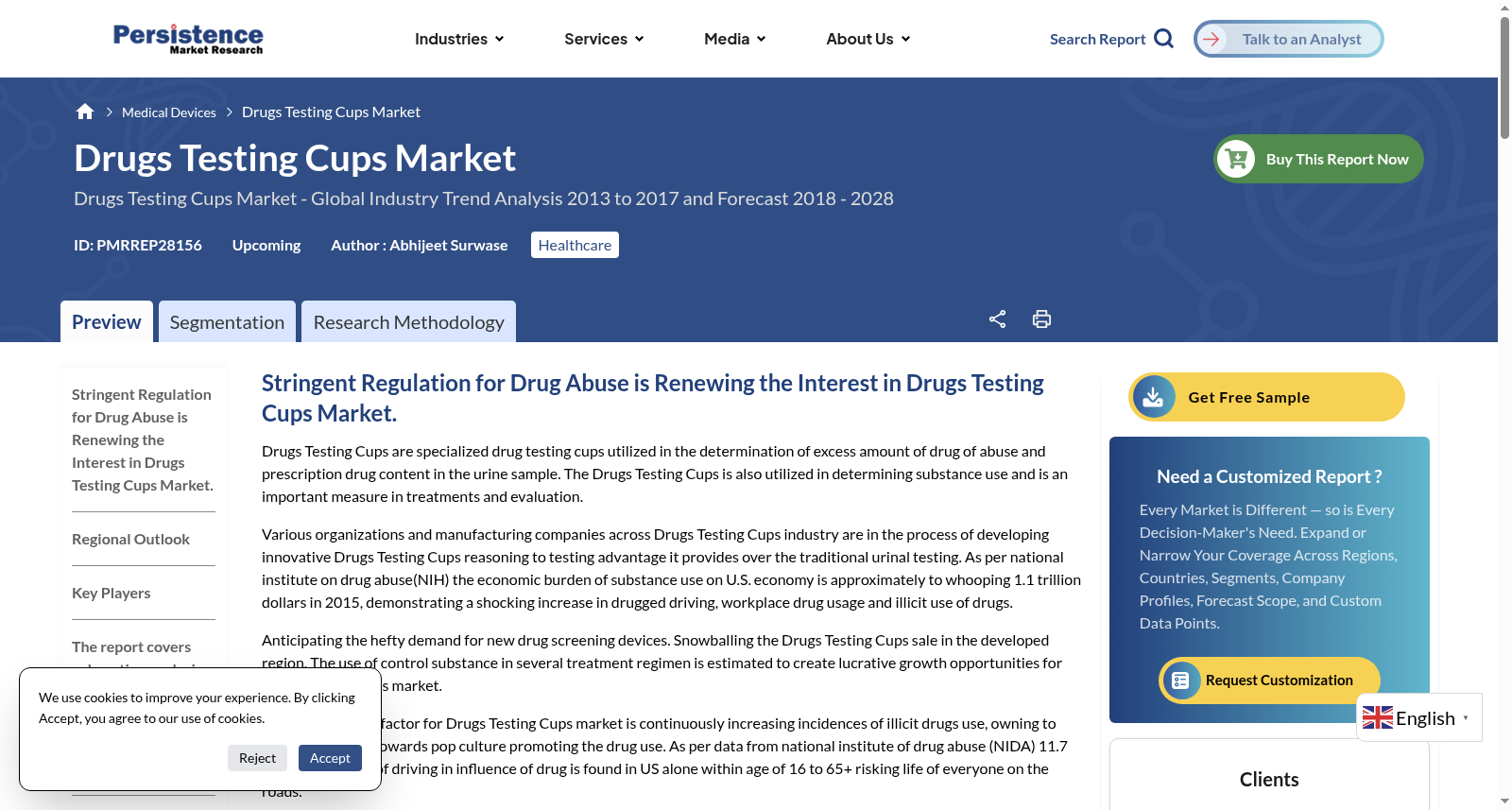This screenshot has width=1512, height=810.
Task: Click Buy This Report Now
Action: pos(1318,159)
